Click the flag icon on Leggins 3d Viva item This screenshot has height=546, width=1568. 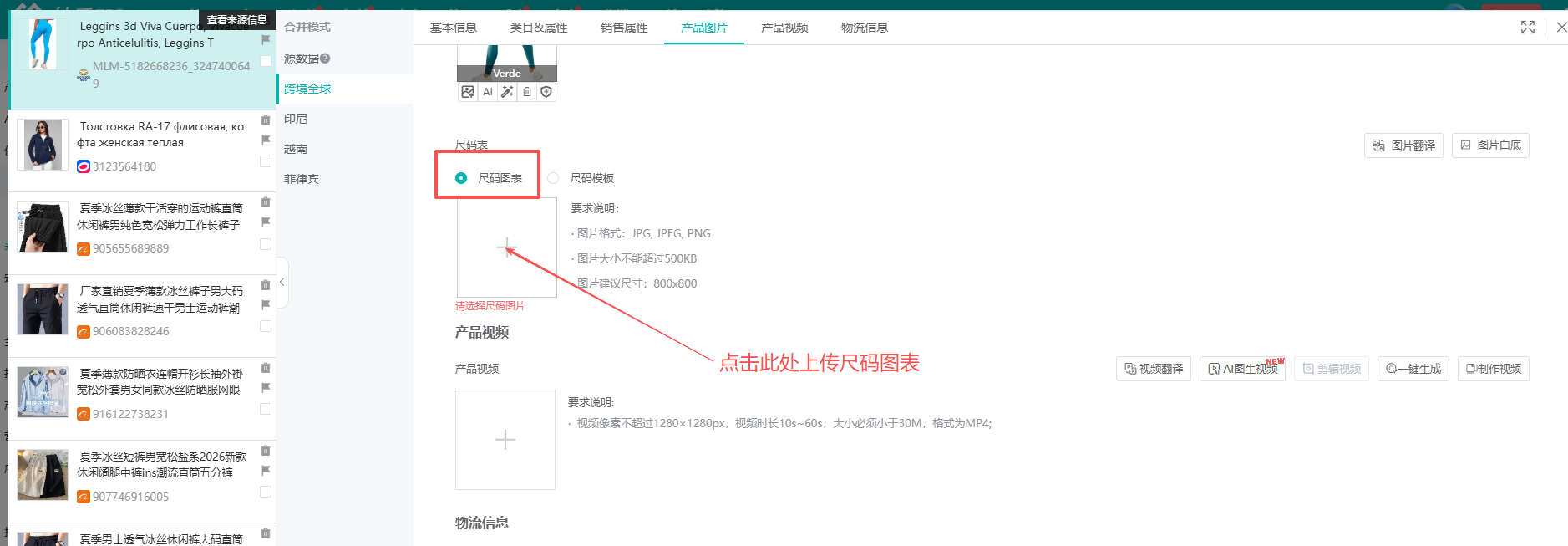point(266,39)
